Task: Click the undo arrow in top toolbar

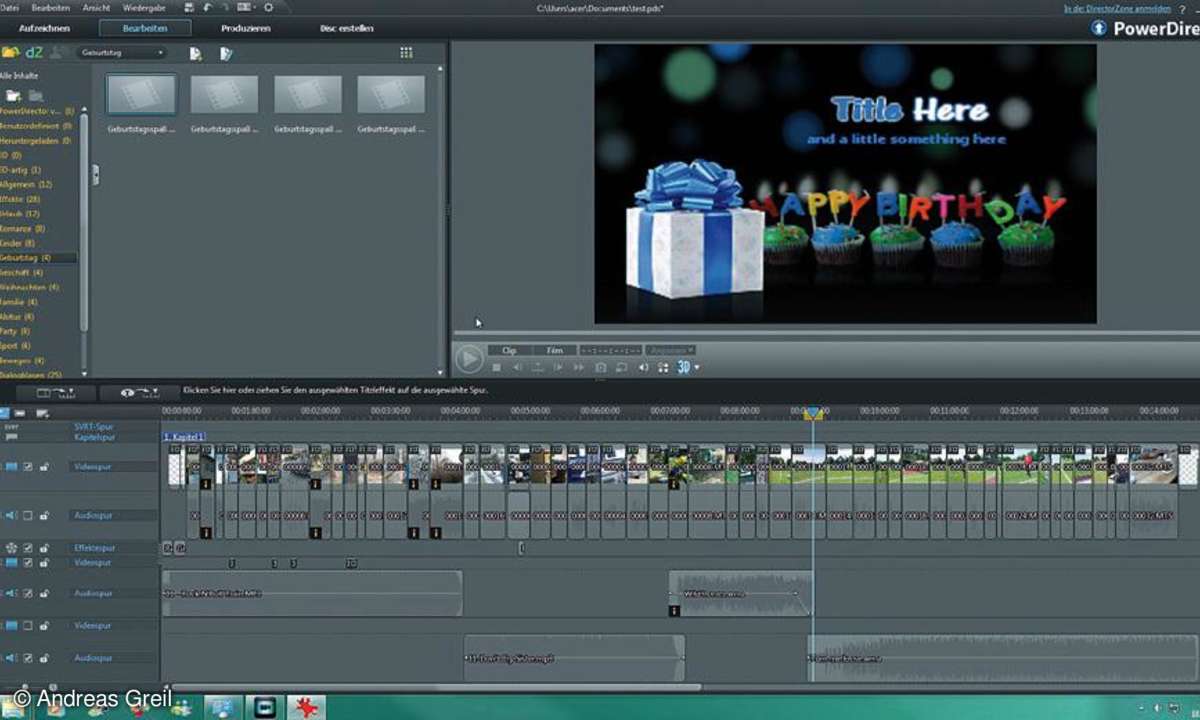Action: click(x=206, y=7)
